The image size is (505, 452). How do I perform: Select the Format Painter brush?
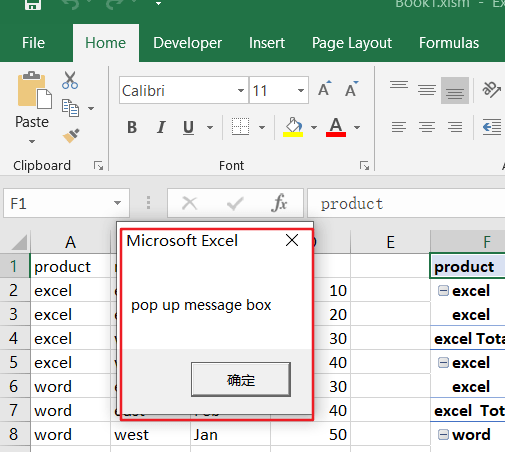(x=71, y=135)
